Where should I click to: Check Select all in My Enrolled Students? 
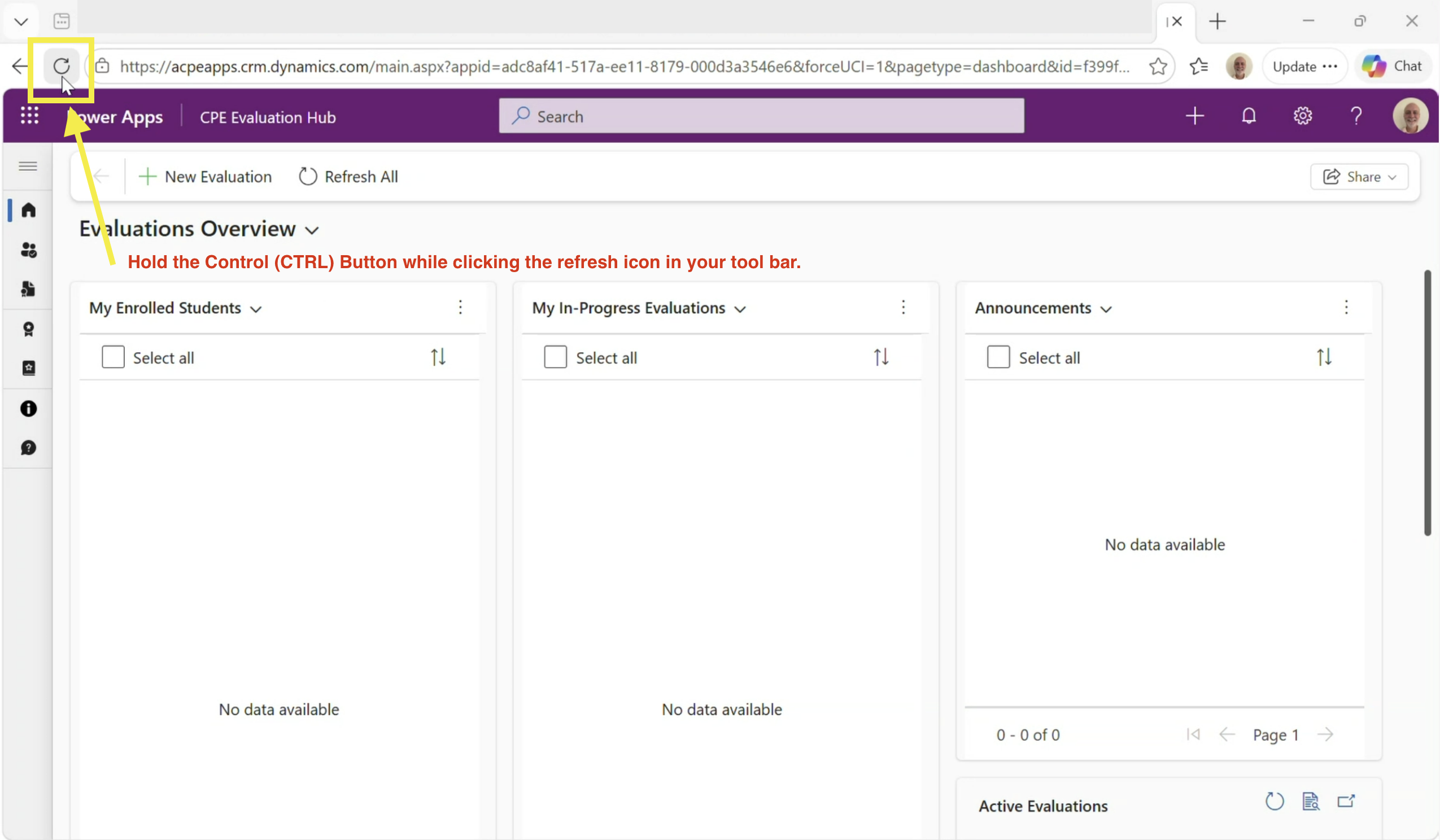(x=113, y=357)
